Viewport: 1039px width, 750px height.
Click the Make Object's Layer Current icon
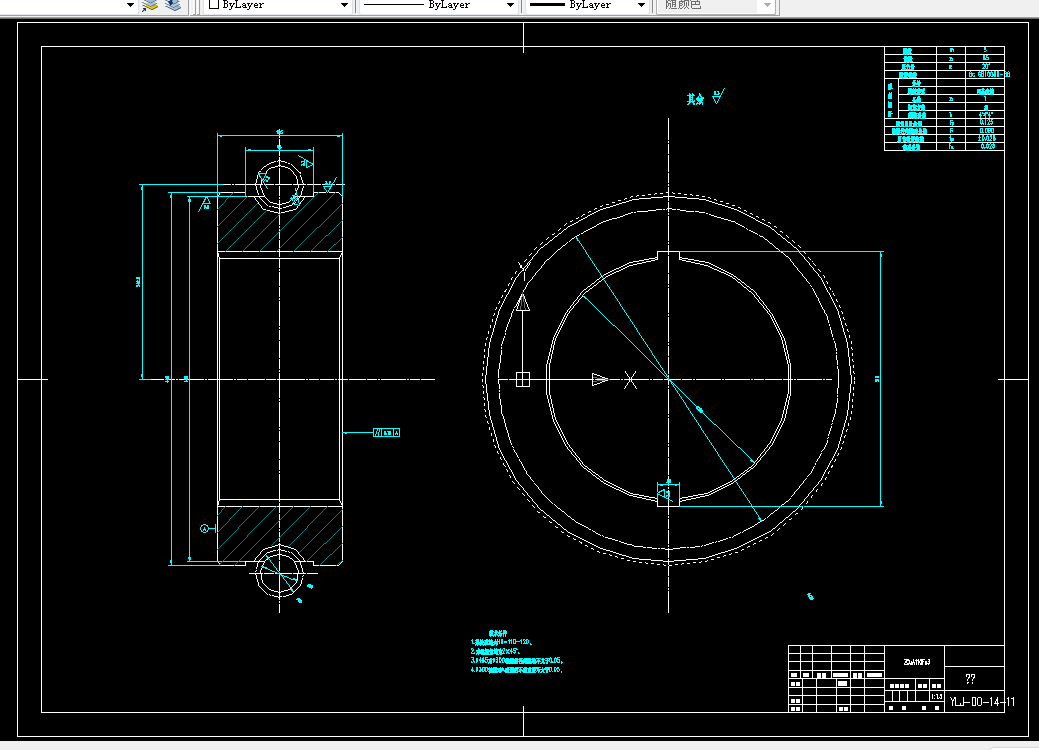pos(150,5)
